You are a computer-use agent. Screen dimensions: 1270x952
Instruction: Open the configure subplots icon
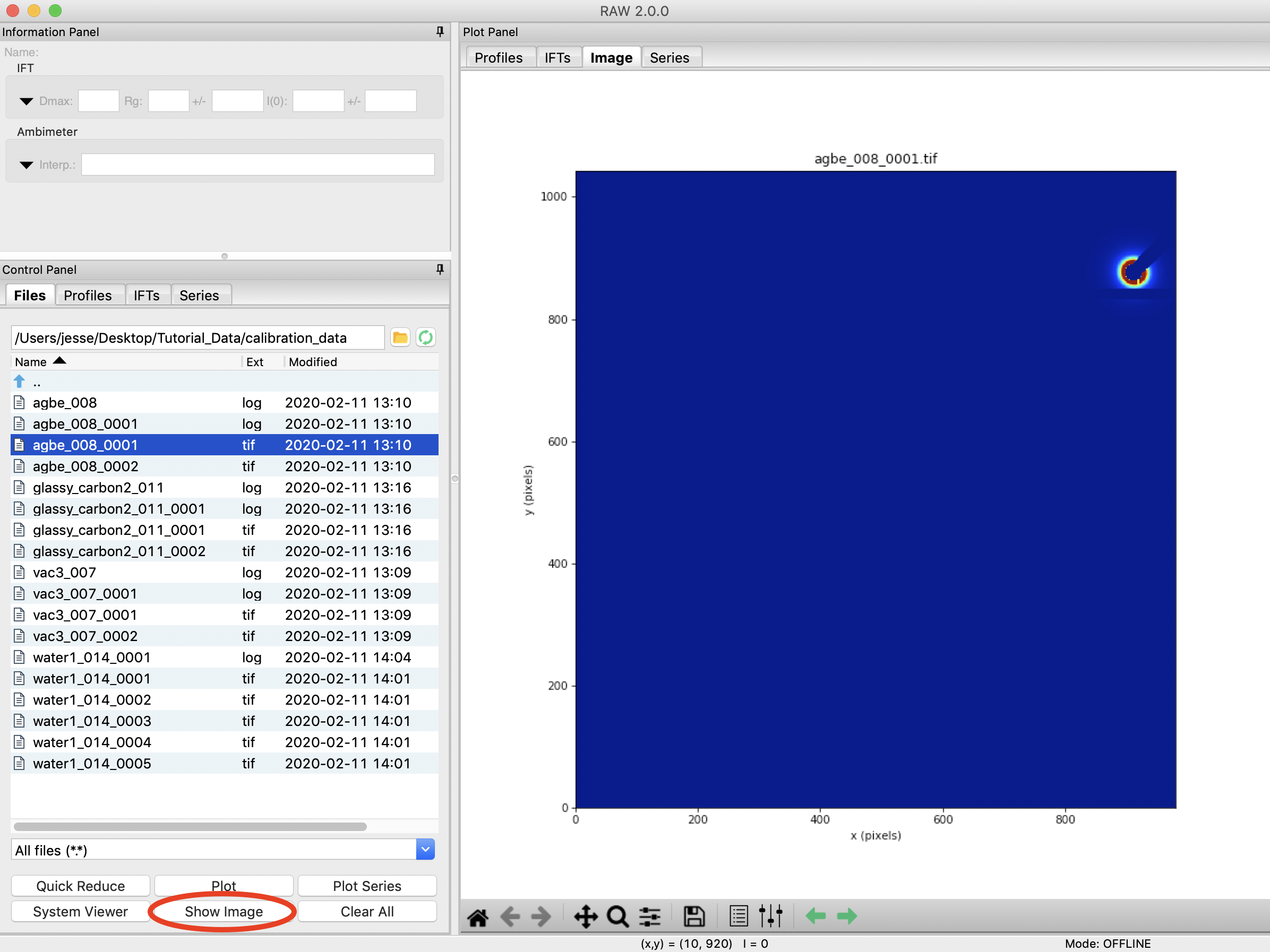point(649,916)
